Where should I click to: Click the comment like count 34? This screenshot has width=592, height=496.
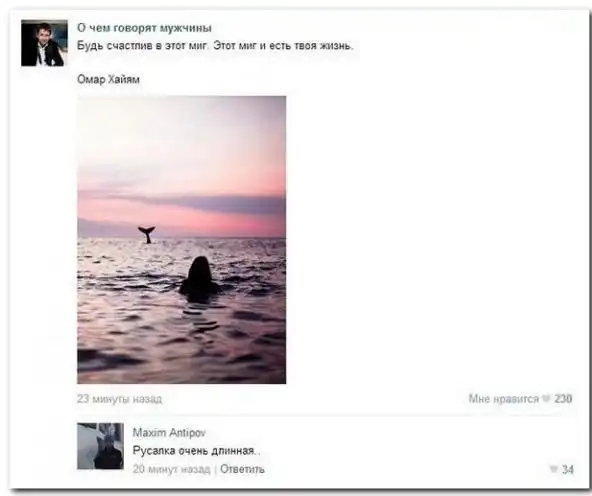pyautogui.click(x=568, y=470)
